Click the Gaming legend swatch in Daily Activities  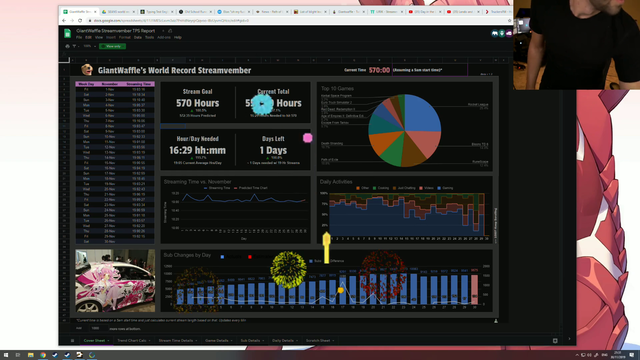[x=439, y=188]
